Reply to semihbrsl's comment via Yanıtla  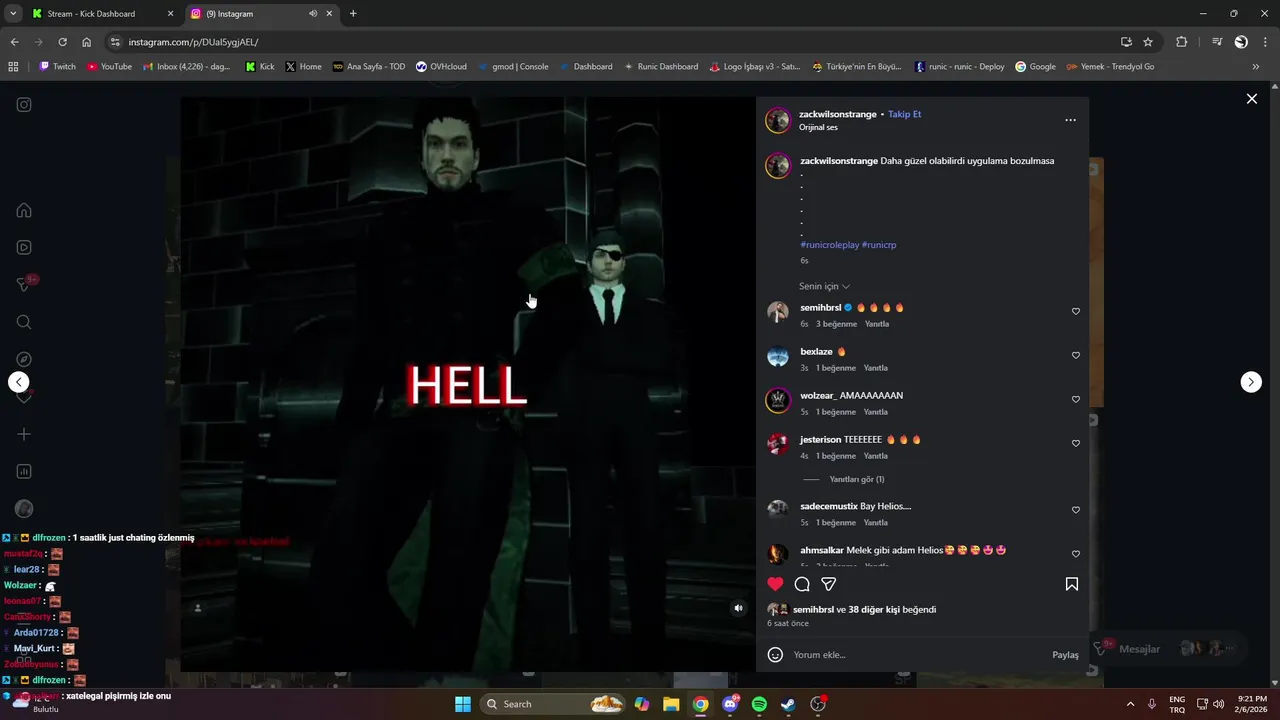click(x=876, y=324)
